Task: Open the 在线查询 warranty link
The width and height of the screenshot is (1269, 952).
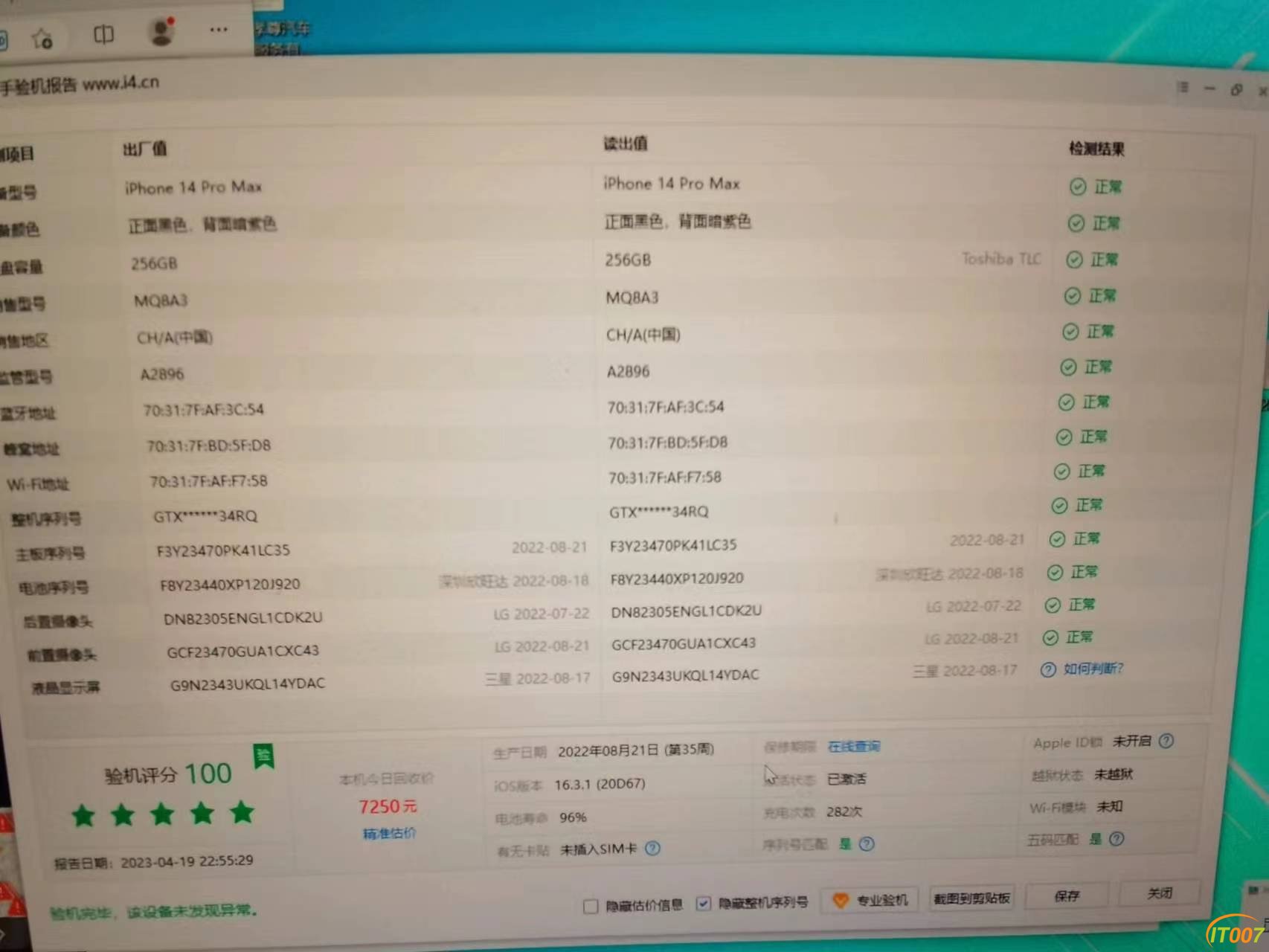Action: 854,746
